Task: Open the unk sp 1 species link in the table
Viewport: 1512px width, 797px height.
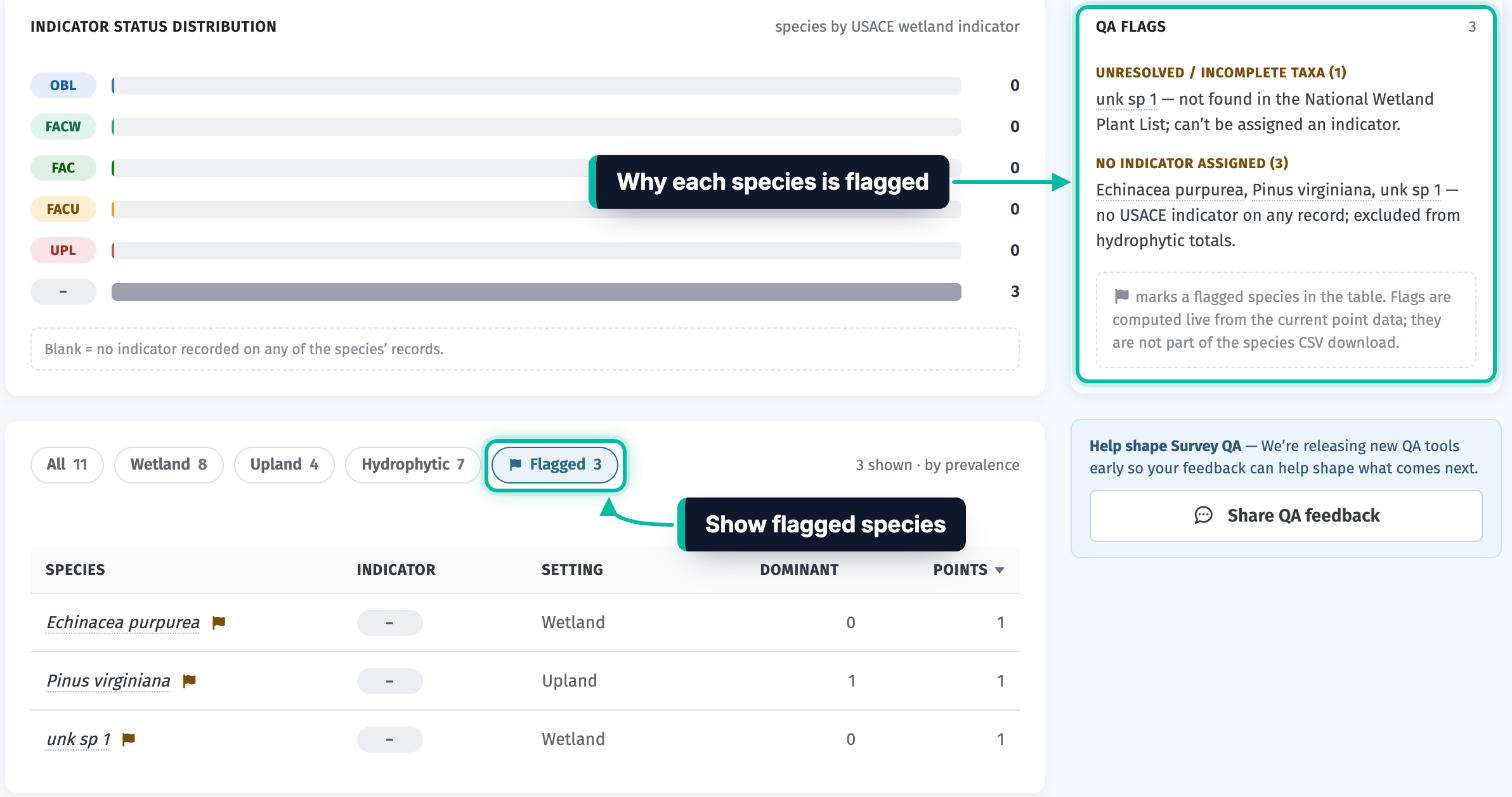Action: 78,739
